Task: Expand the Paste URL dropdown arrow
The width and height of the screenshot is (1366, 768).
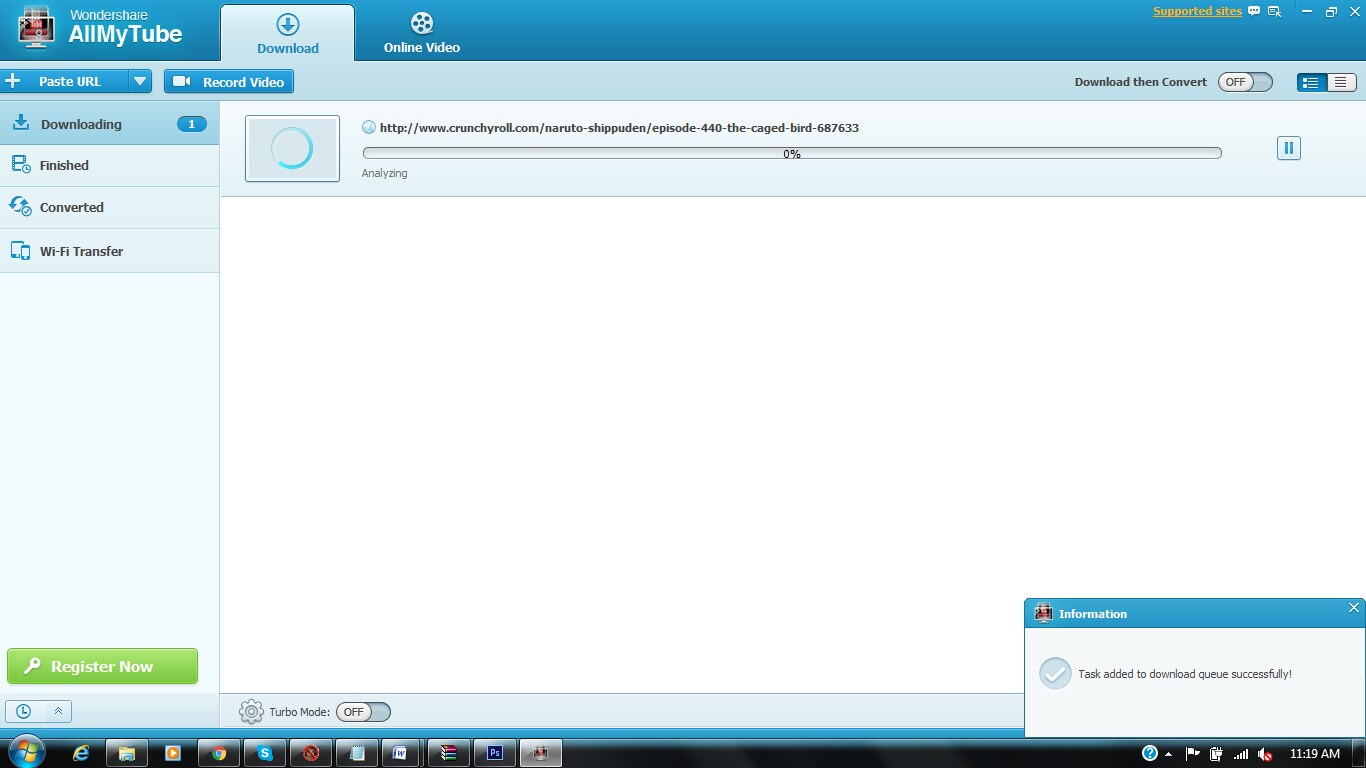Action: 140,82
